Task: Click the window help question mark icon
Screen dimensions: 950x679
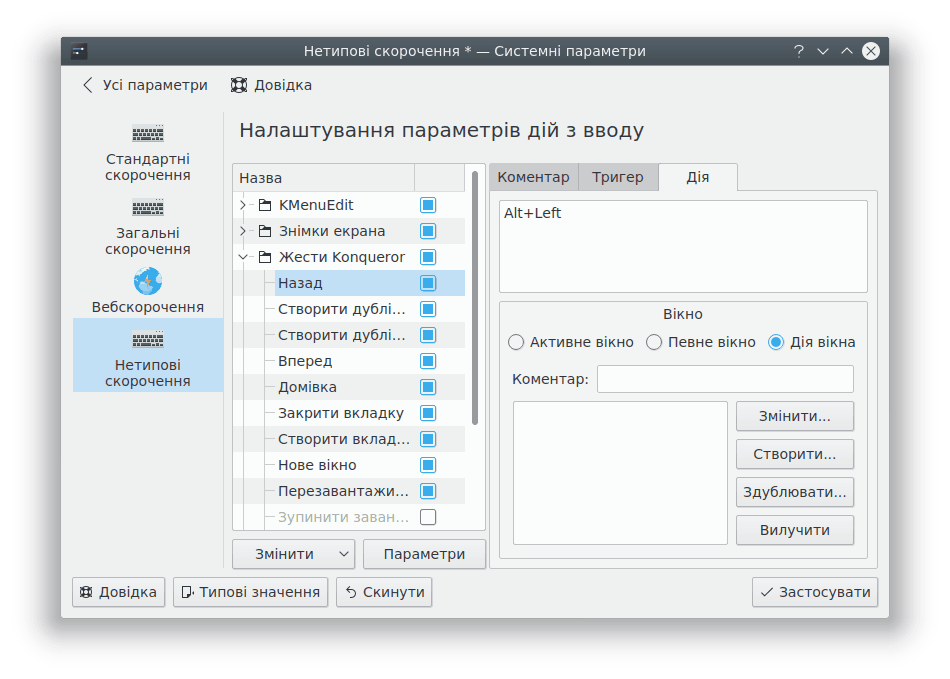Action: [x=799, y=51]
